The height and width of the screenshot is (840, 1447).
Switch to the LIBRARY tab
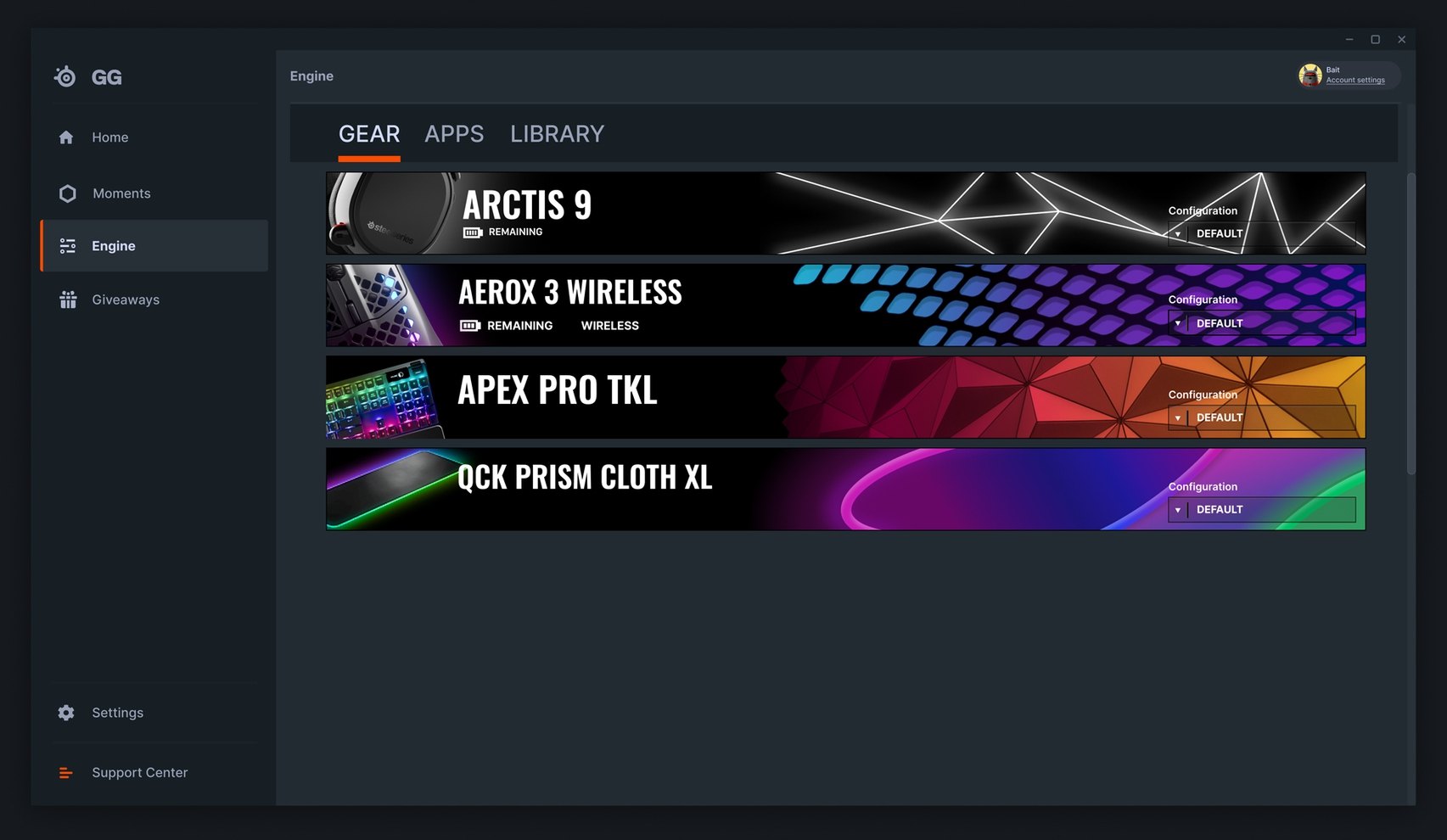pos(557,134)
